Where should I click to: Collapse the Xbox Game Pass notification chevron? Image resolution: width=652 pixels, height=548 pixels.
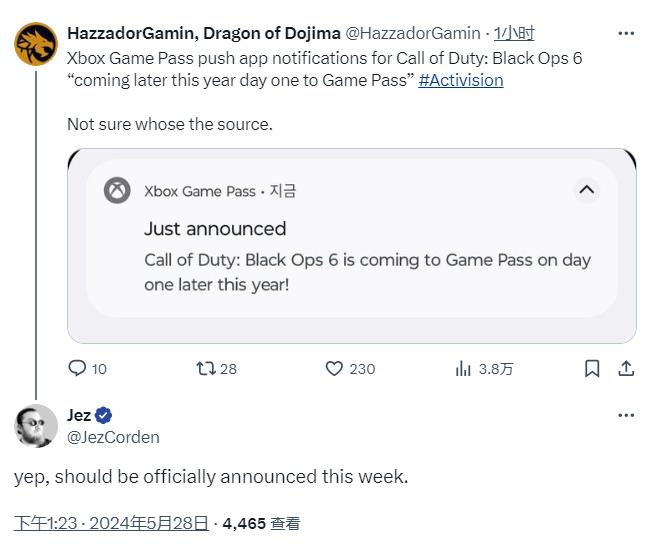(587, 189)
